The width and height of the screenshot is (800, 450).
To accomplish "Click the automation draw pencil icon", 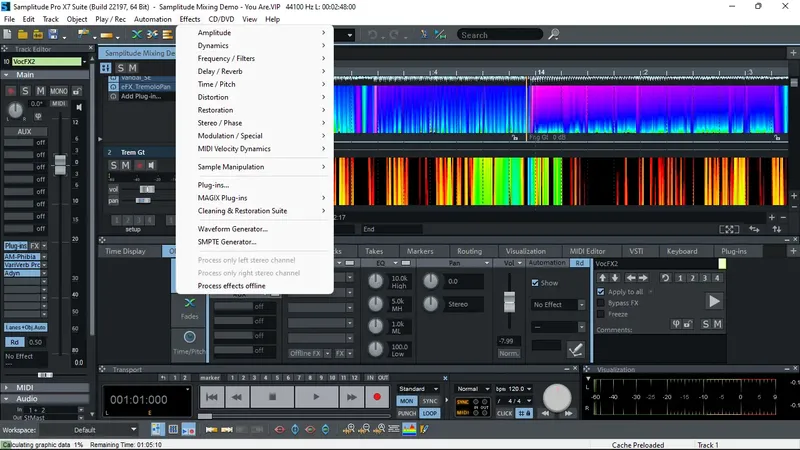I will (x=575, y=349).
